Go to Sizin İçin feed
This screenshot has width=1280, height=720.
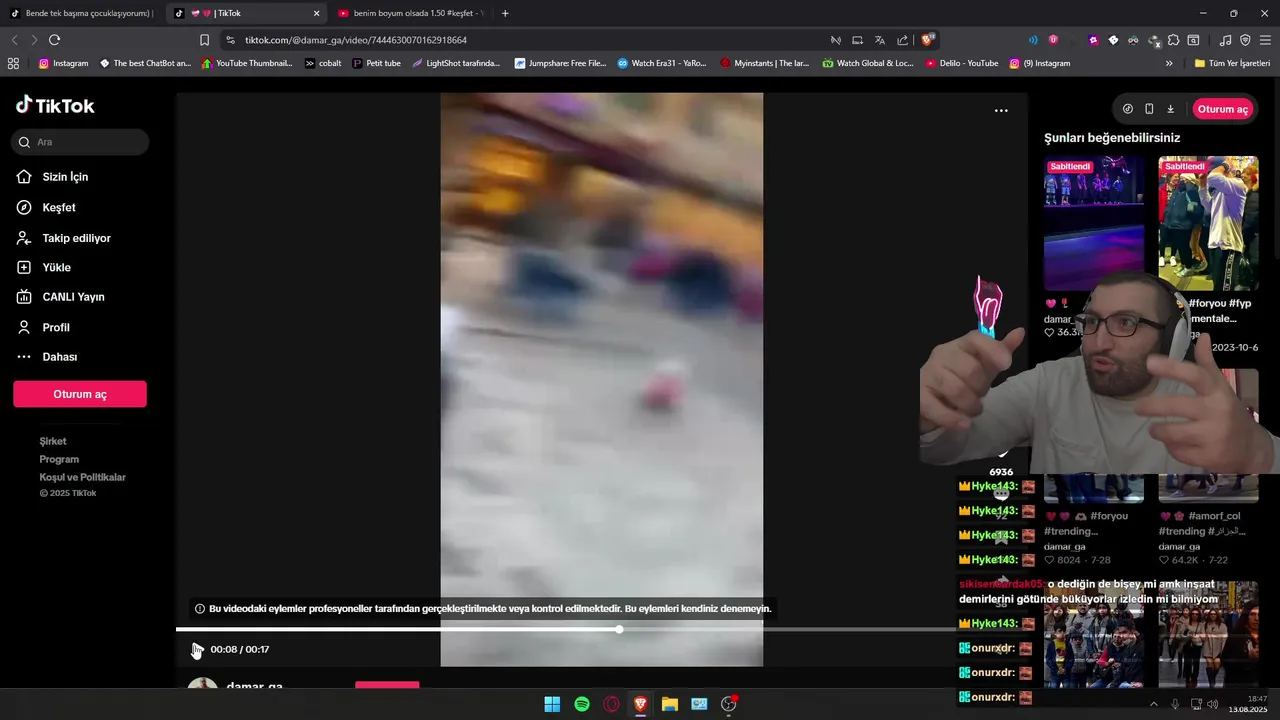pyautogui.click(x=52, y=177)
